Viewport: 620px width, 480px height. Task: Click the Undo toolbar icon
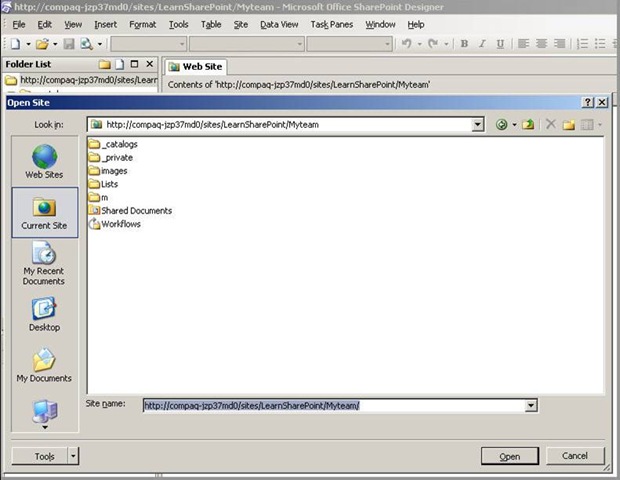(x=406, y=43)
